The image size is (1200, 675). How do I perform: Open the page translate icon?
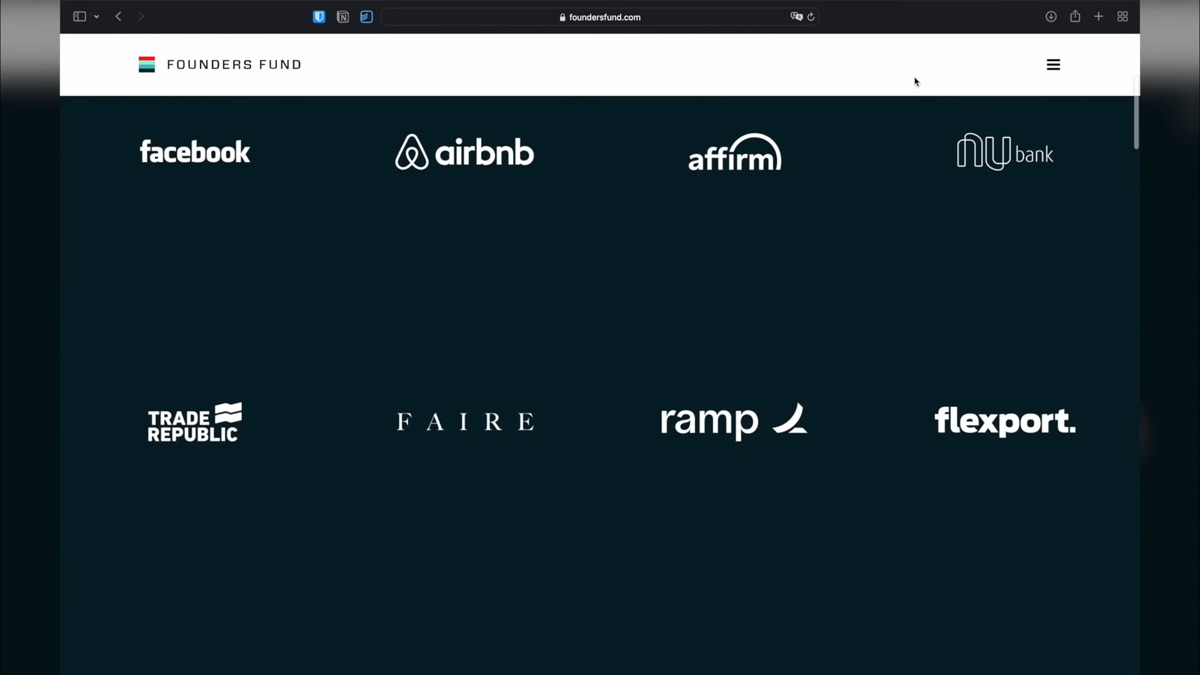point(796,17)
